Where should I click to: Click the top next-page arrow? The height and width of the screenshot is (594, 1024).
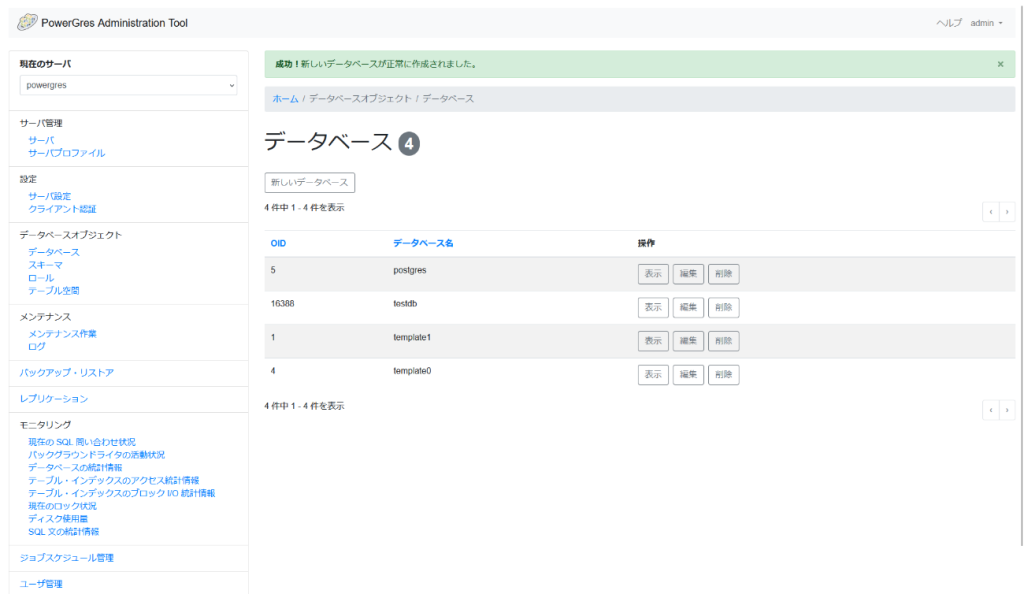click(x=1007, y=211)
